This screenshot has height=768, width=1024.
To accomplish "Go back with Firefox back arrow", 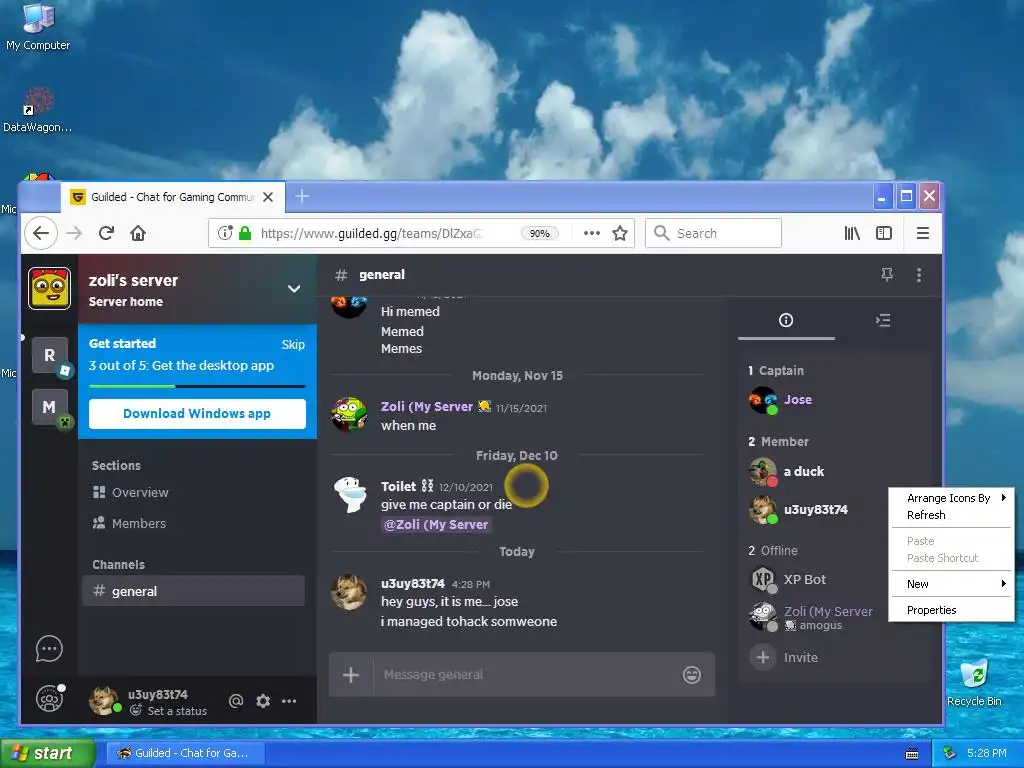I will (x=41, y=233).
